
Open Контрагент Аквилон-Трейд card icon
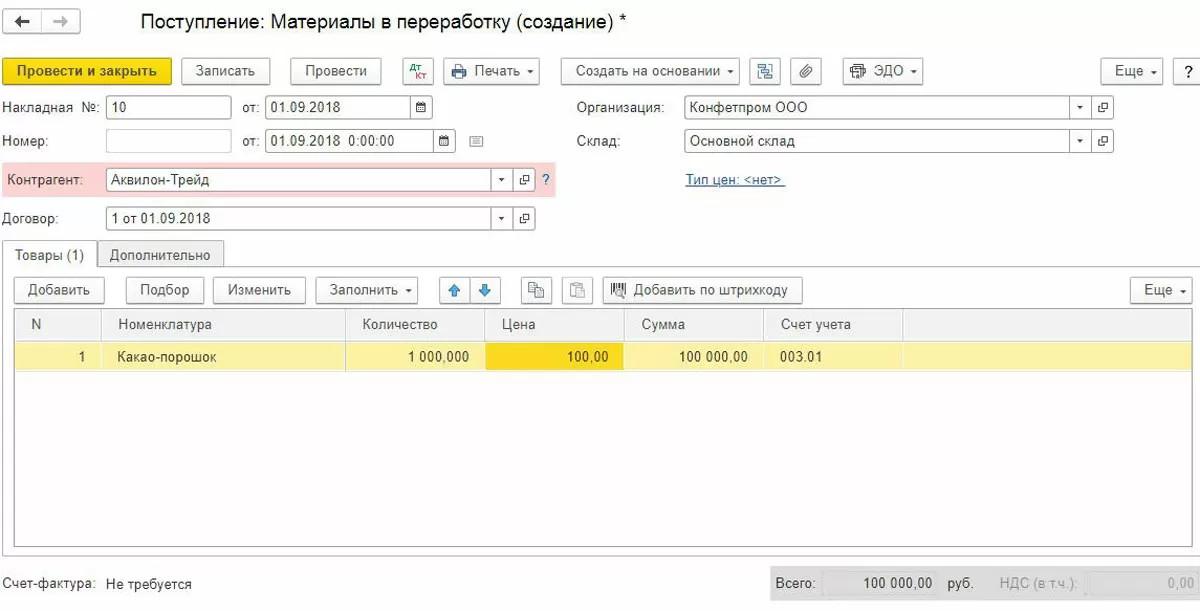pos(524,180)
